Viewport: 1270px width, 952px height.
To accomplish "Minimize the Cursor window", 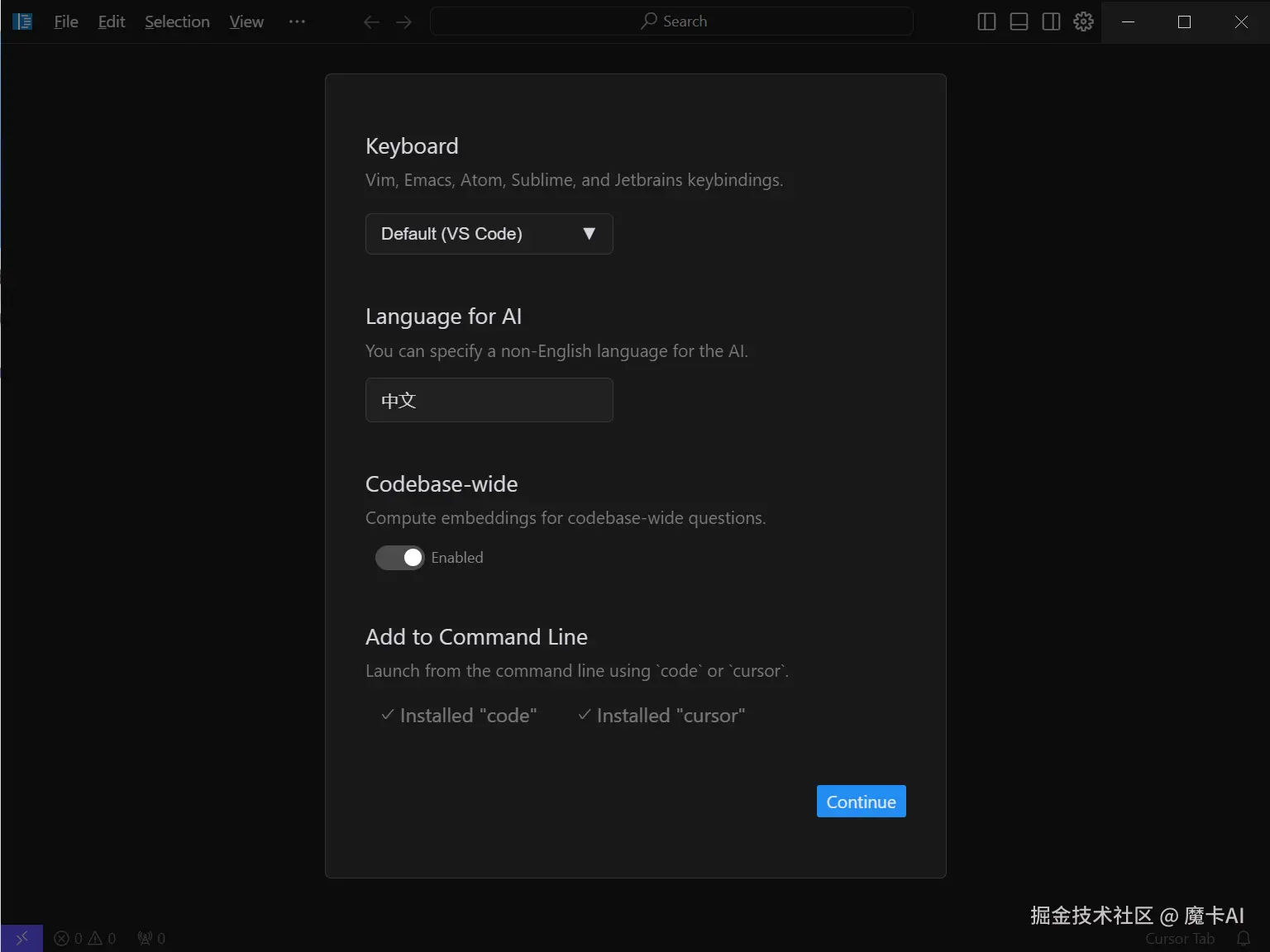I will tap(1128, 21).
